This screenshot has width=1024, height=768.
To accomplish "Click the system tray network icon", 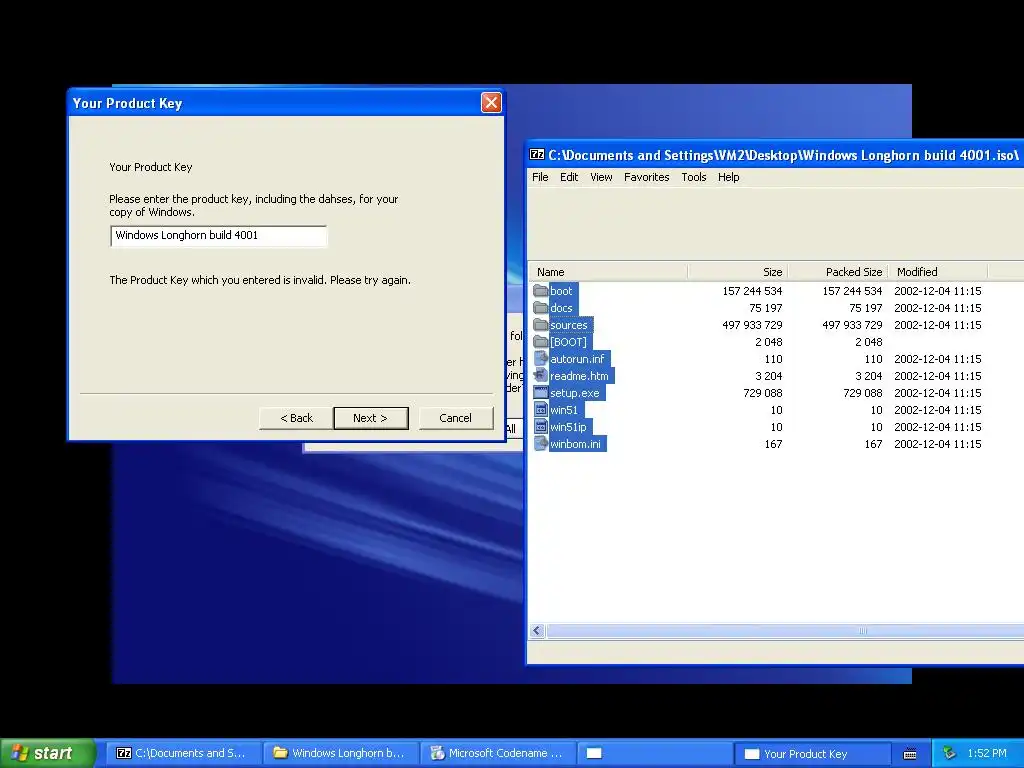I will coord(949,753).
